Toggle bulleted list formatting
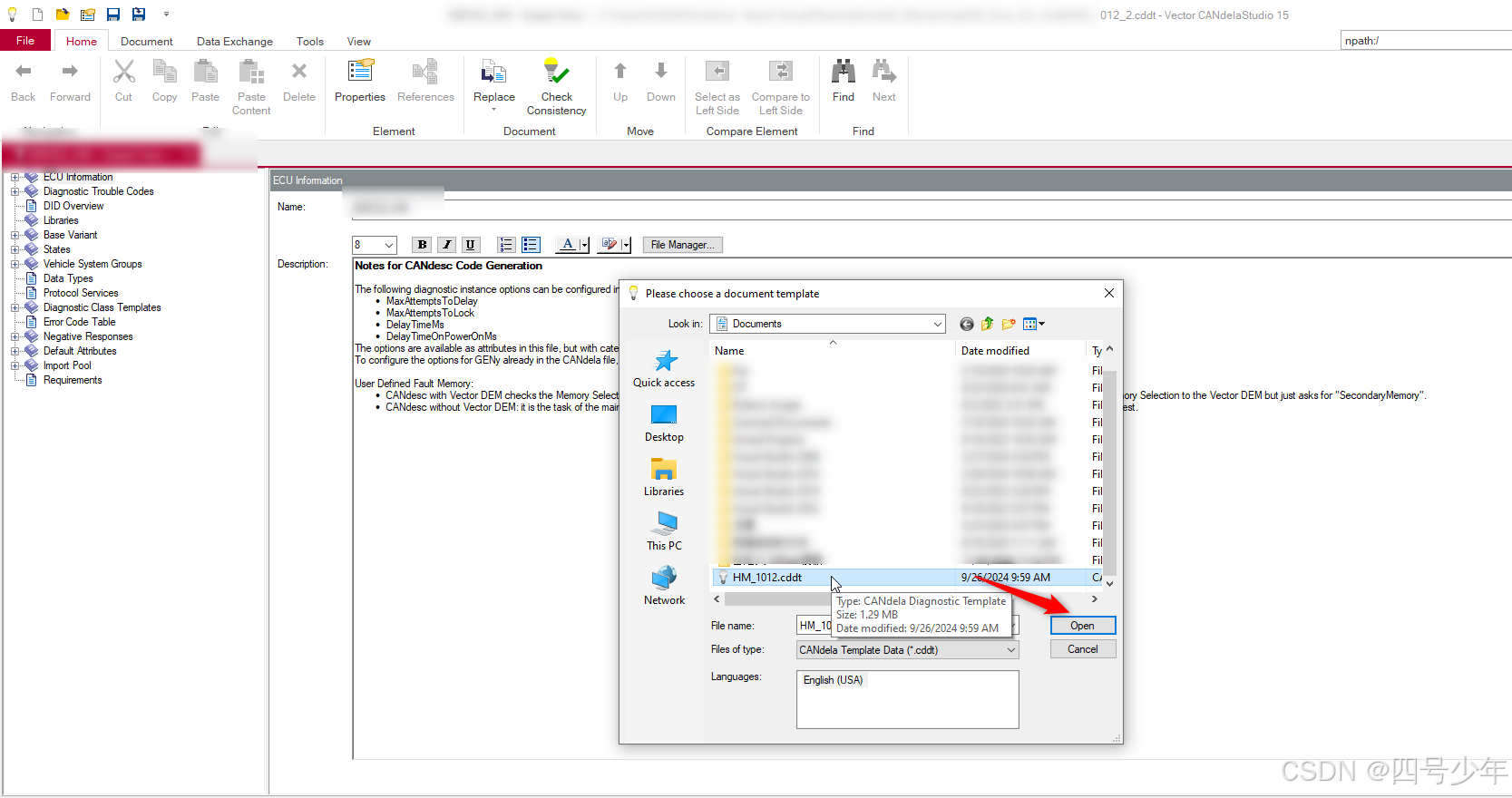The image size is (1512, 798). tap(531, 245)
